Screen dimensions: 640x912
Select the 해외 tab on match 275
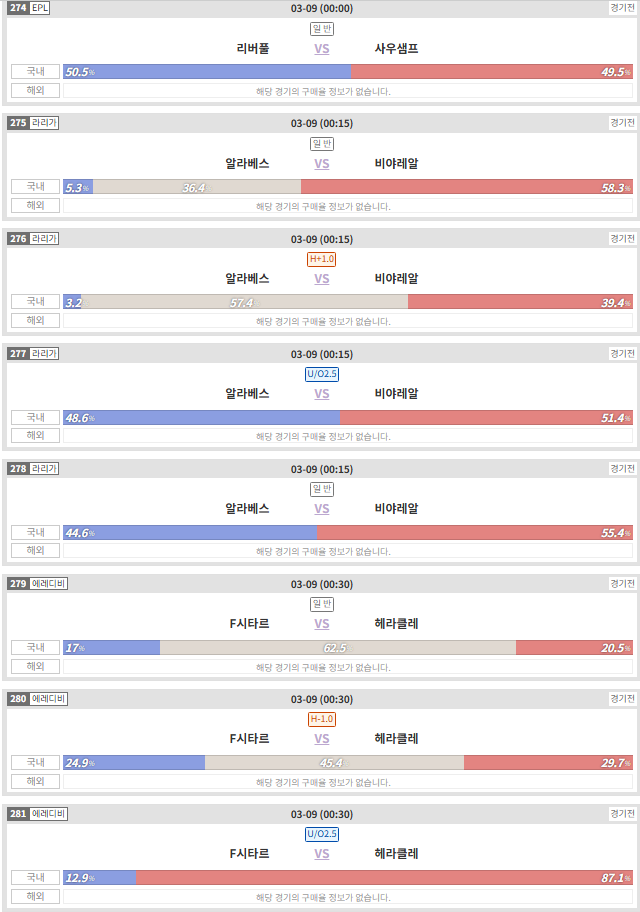tap(35, 205)
